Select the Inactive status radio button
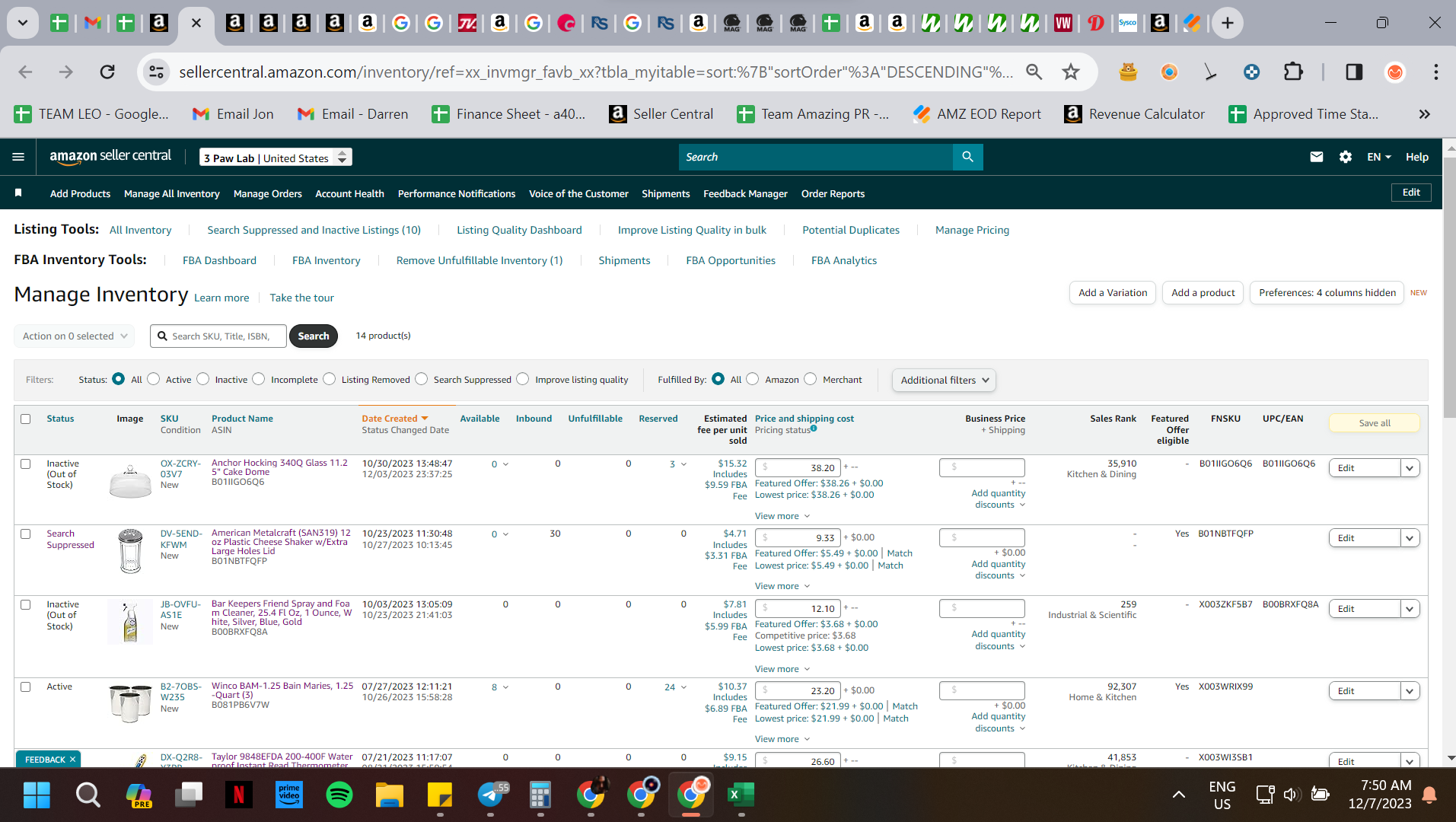Screen dimensions: 1456x822 tap(203, 379)
